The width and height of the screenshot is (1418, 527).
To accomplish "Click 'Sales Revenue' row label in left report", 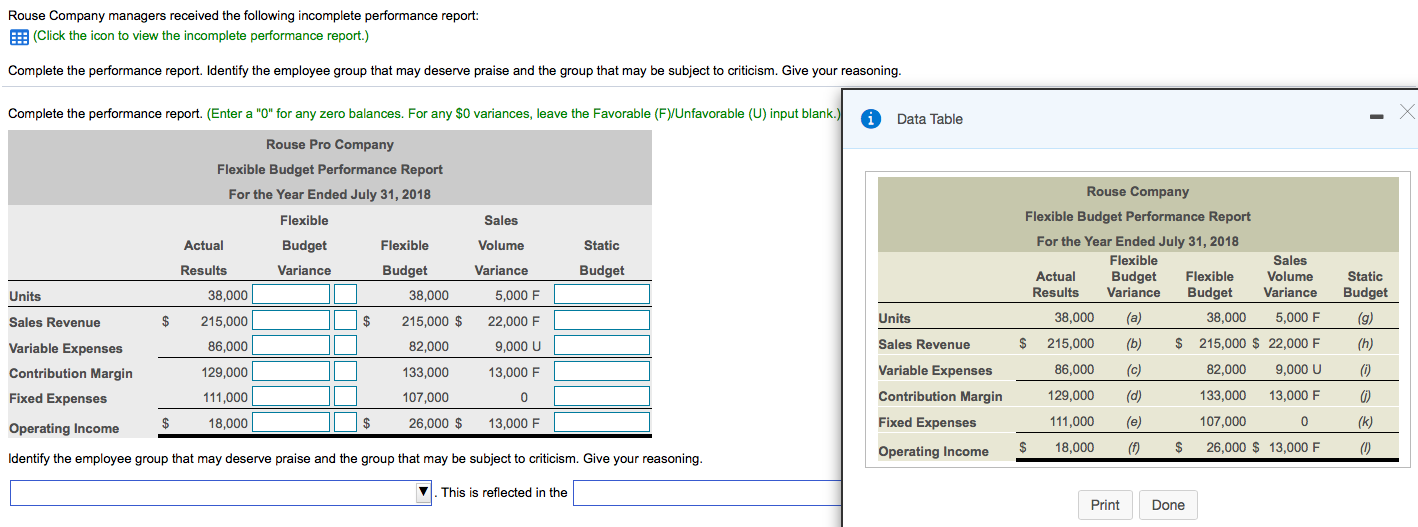I will [55, 322].
